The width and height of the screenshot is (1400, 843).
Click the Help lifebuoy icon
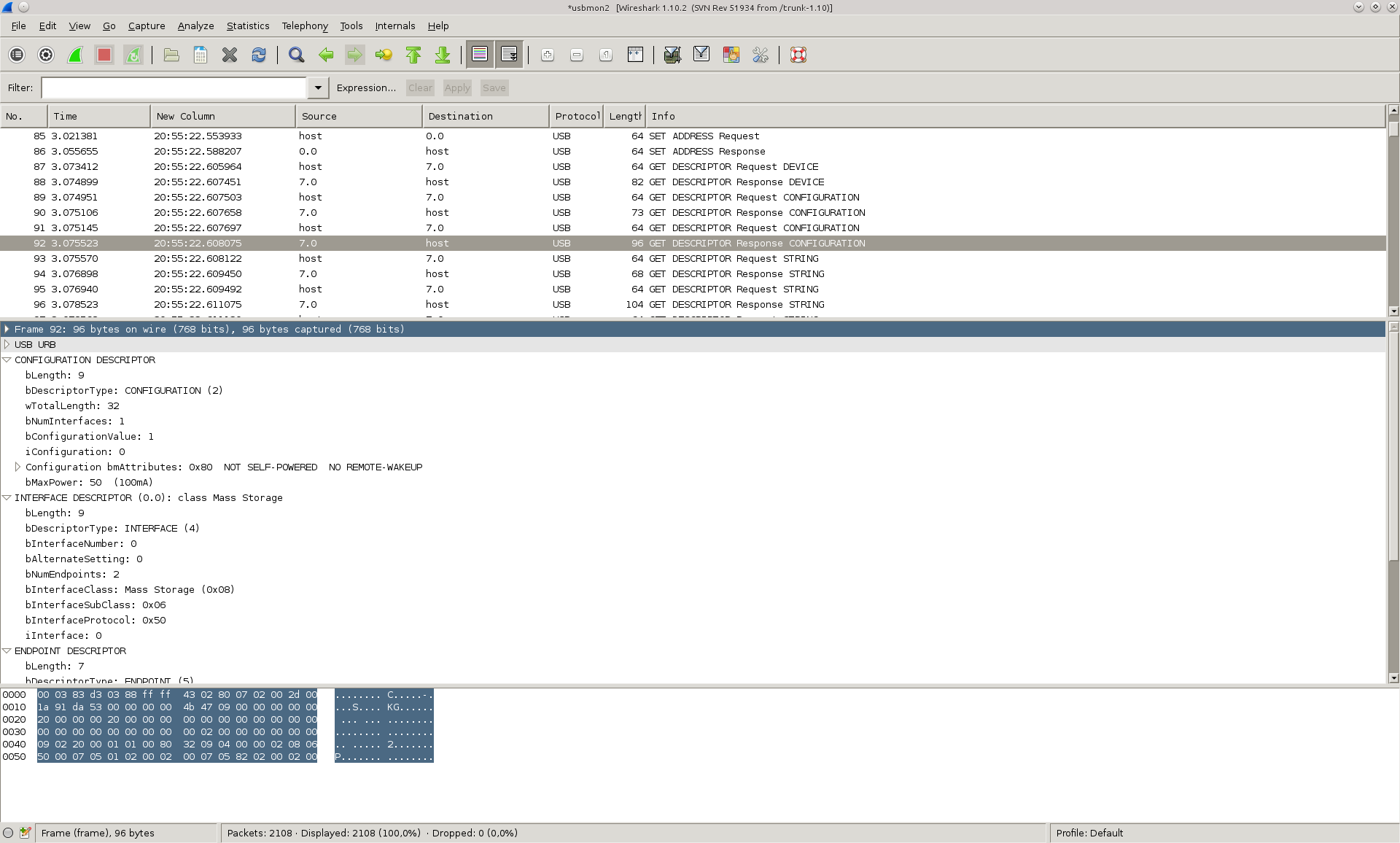coord(798,55)
